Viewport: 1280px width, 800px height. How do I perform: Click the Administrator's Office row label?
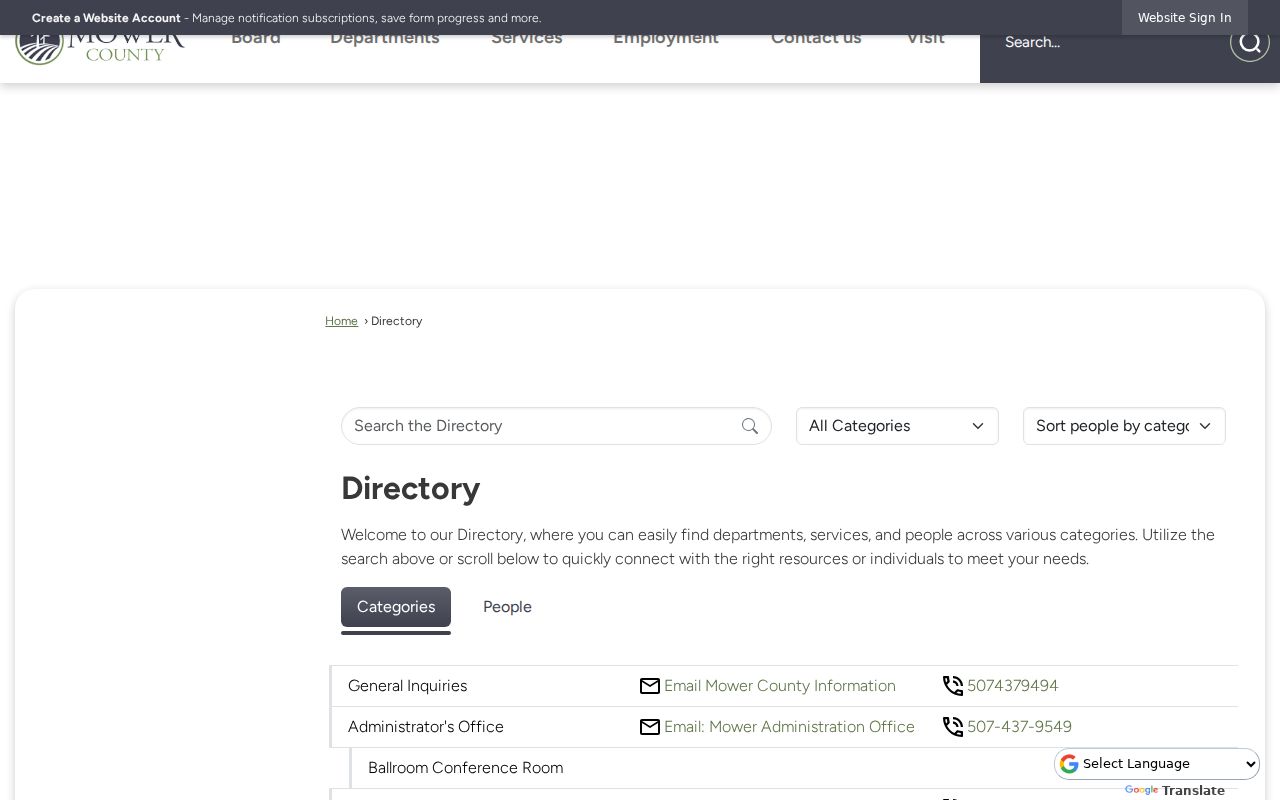(426, 727)
